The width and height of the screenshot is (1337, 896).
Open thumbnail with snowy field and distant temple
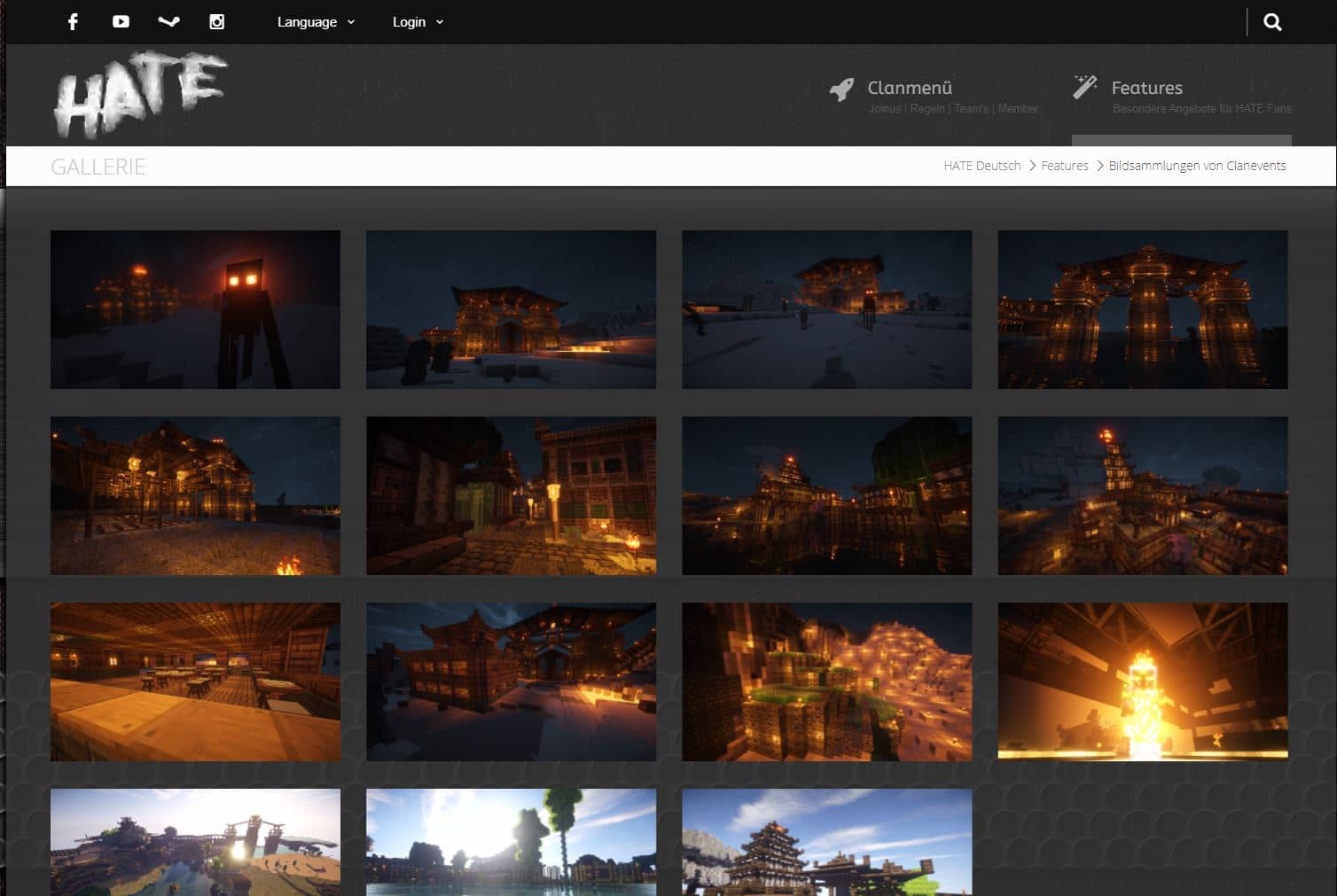[x=826, y=309]
